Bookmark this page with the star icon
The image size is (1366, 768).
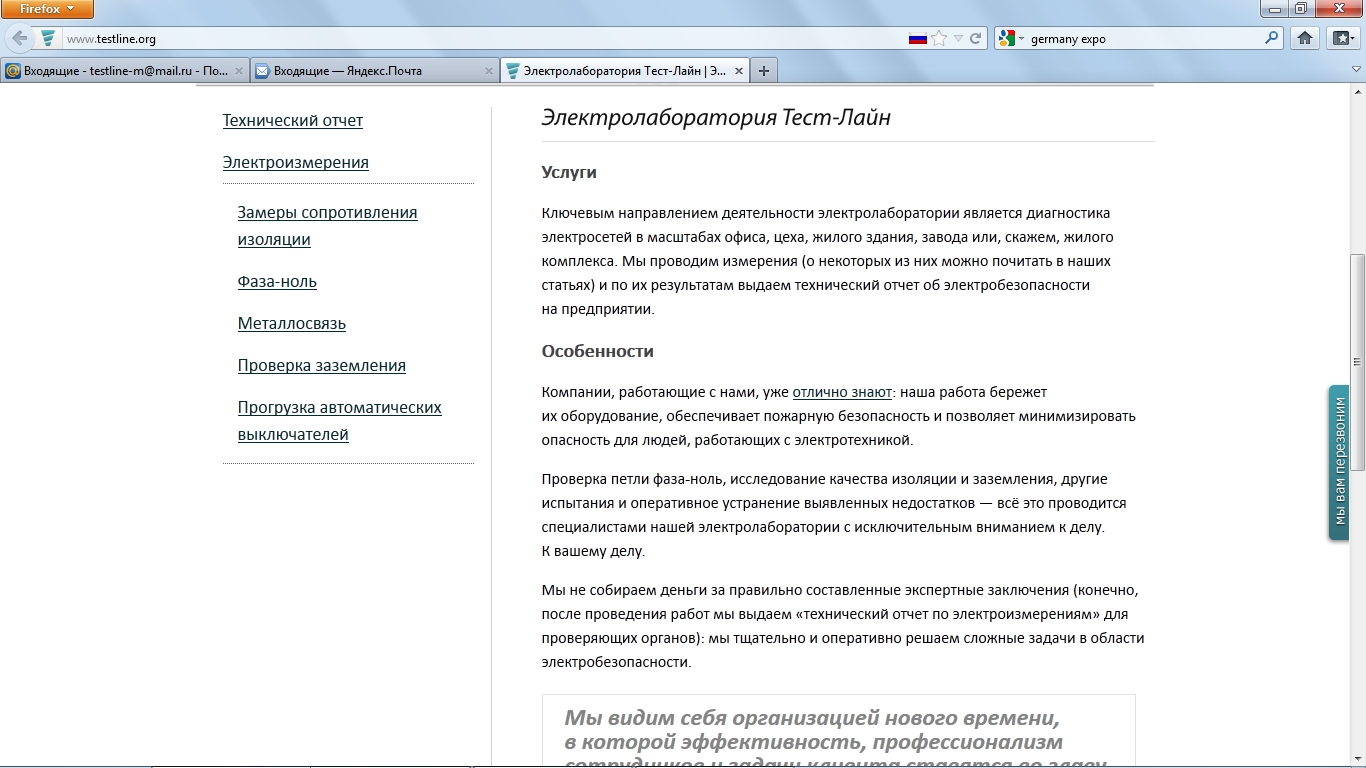tap(939, 39)
